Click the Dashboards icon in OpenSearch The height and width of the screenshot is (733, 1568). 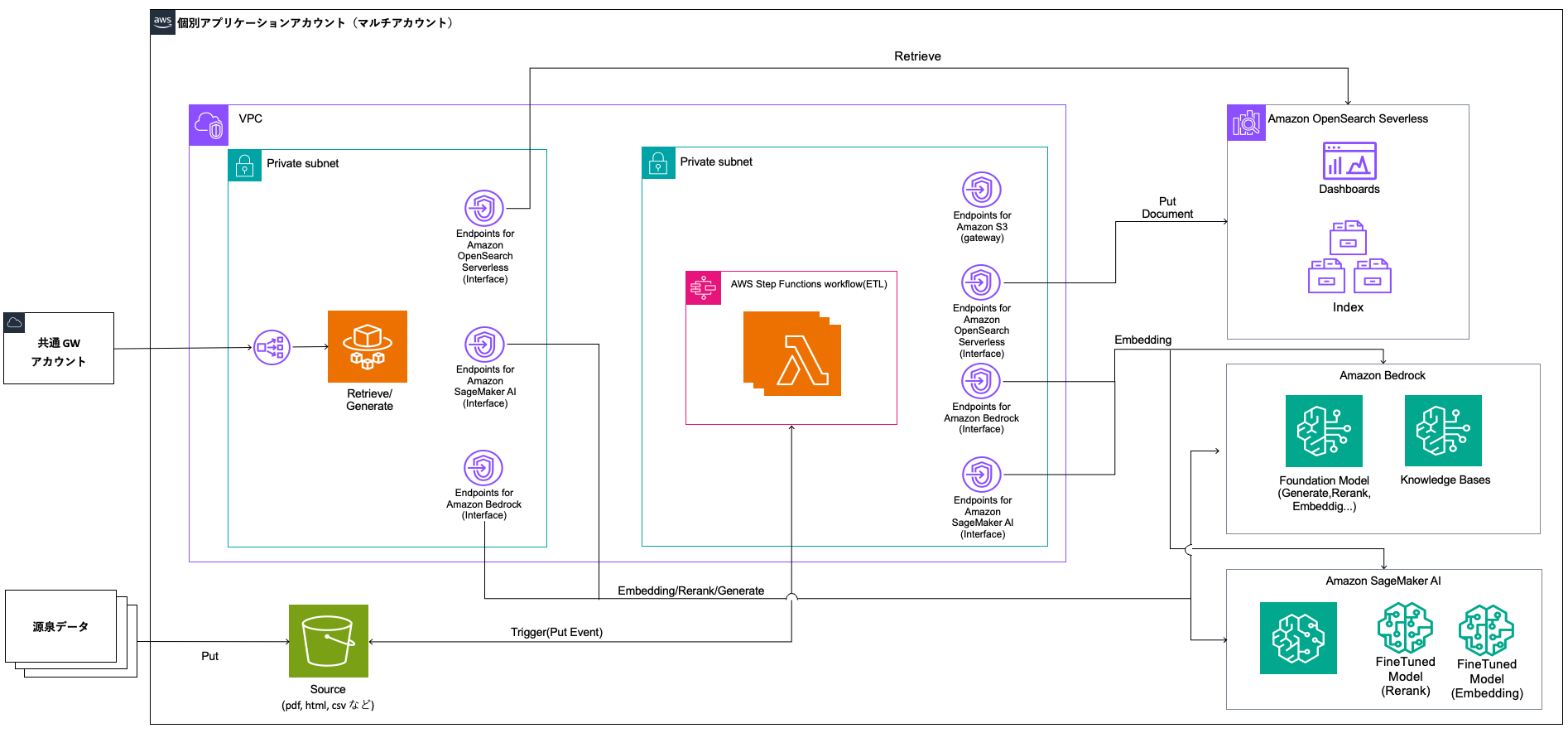click(x=1349, y=161)
